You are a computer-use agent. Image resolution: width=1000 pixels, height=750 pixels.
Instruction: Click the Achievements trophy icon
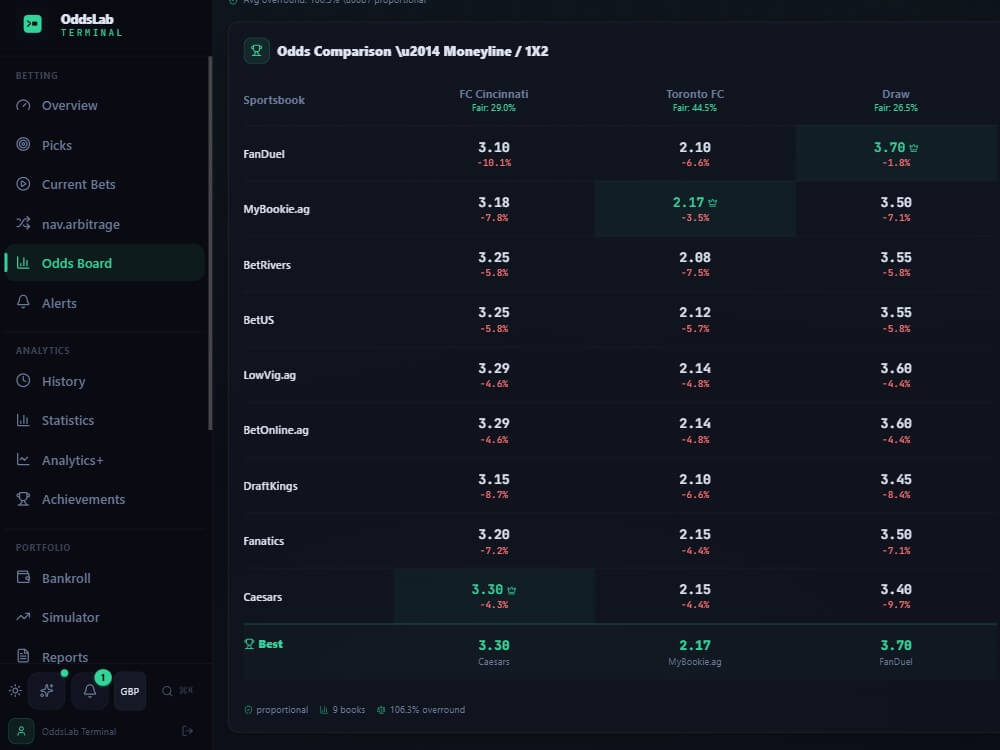(x=23, y=499)
